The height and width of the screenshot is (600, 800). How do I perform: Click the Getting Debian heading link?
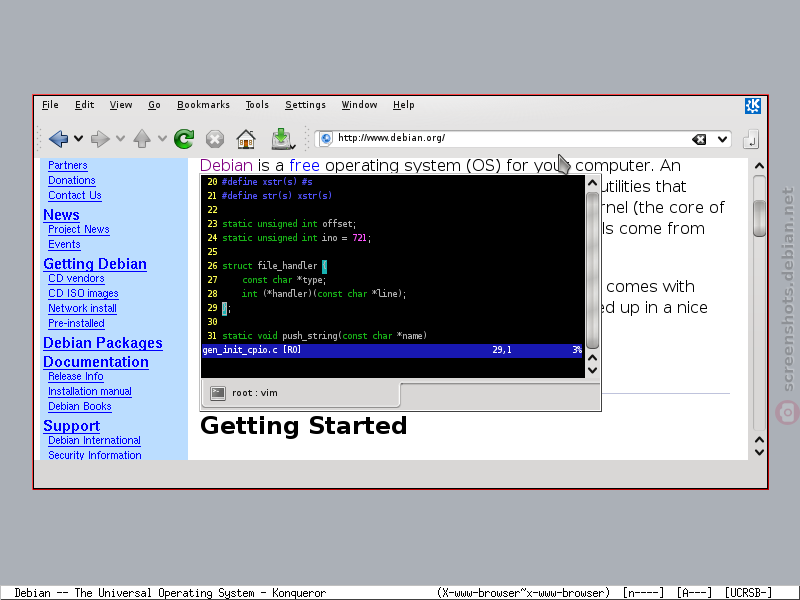click(x=95, y=264)
